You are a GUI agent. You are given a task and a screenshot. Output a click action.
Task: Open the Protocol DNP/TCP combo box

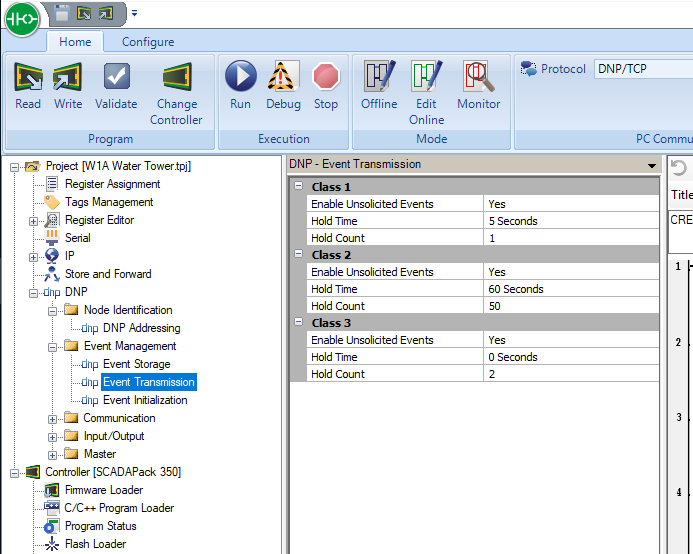point(644,69)
